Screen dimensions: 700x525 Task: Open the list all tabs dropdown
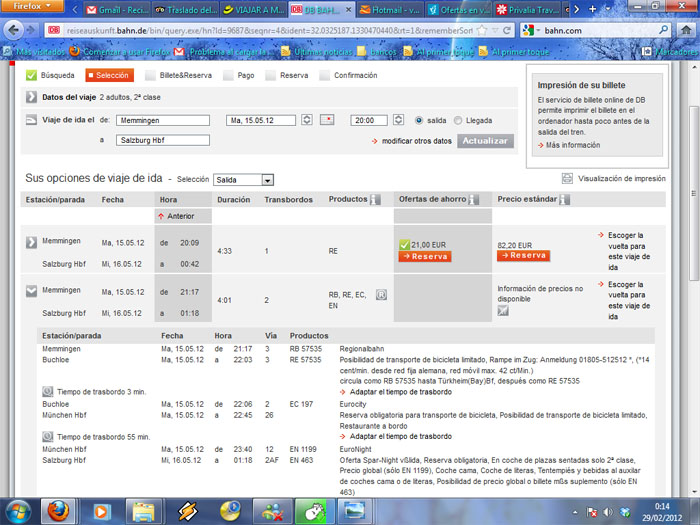point(608,9)
